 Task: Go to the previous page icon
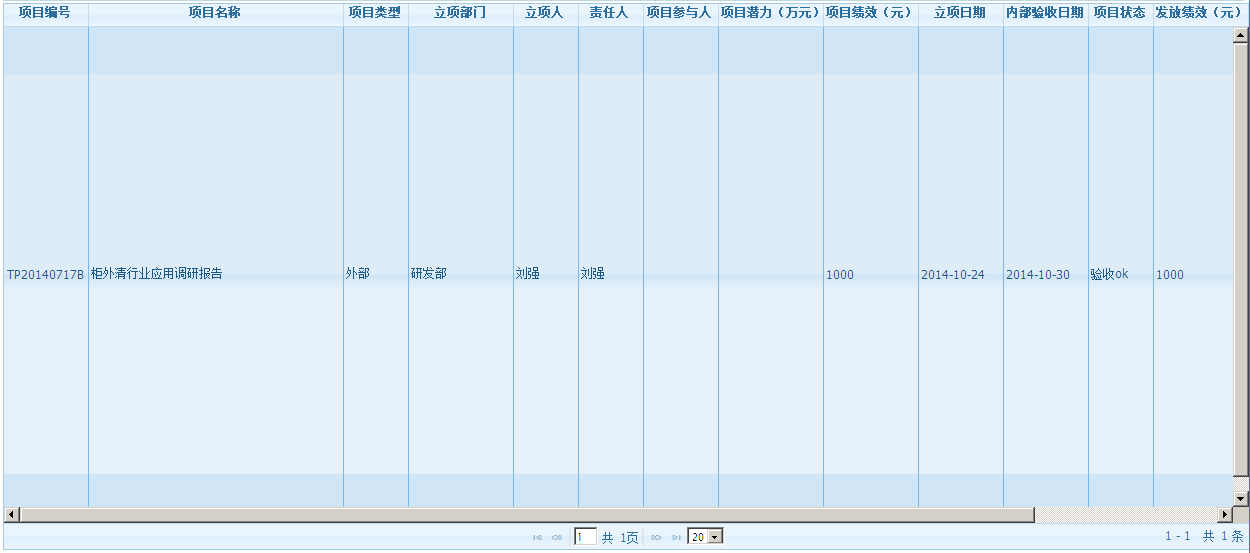pos(557,537)
